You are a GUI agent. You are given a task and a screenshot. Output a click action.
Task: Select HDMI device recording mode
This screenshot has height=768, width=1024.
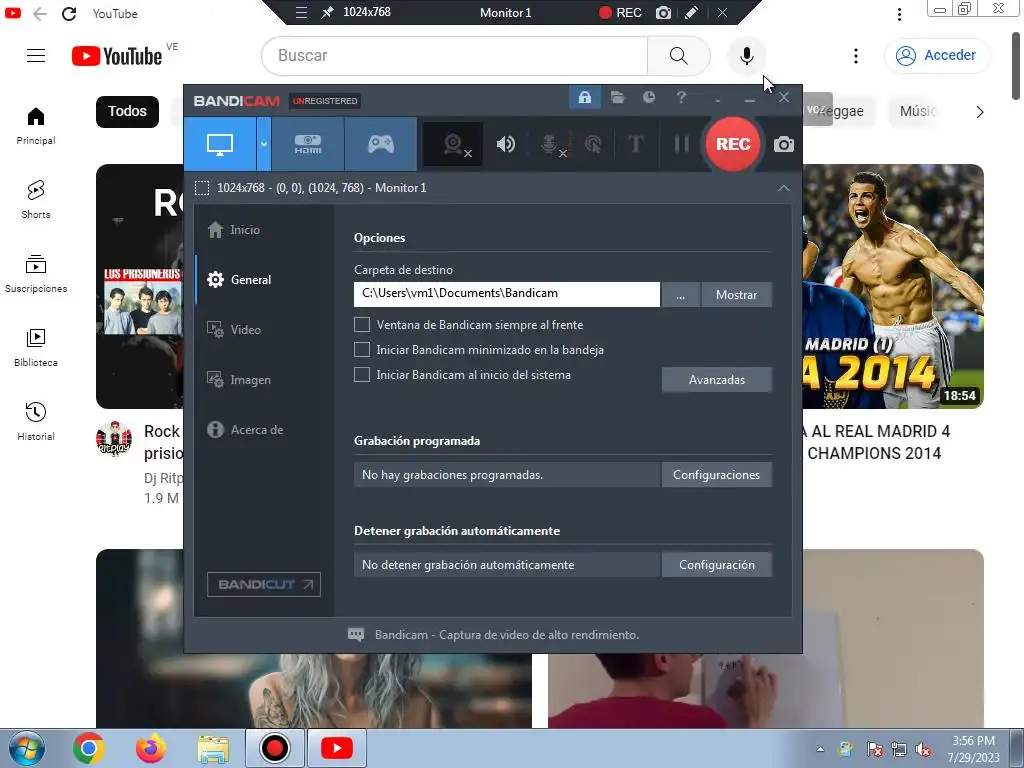(x=308, y=144)
